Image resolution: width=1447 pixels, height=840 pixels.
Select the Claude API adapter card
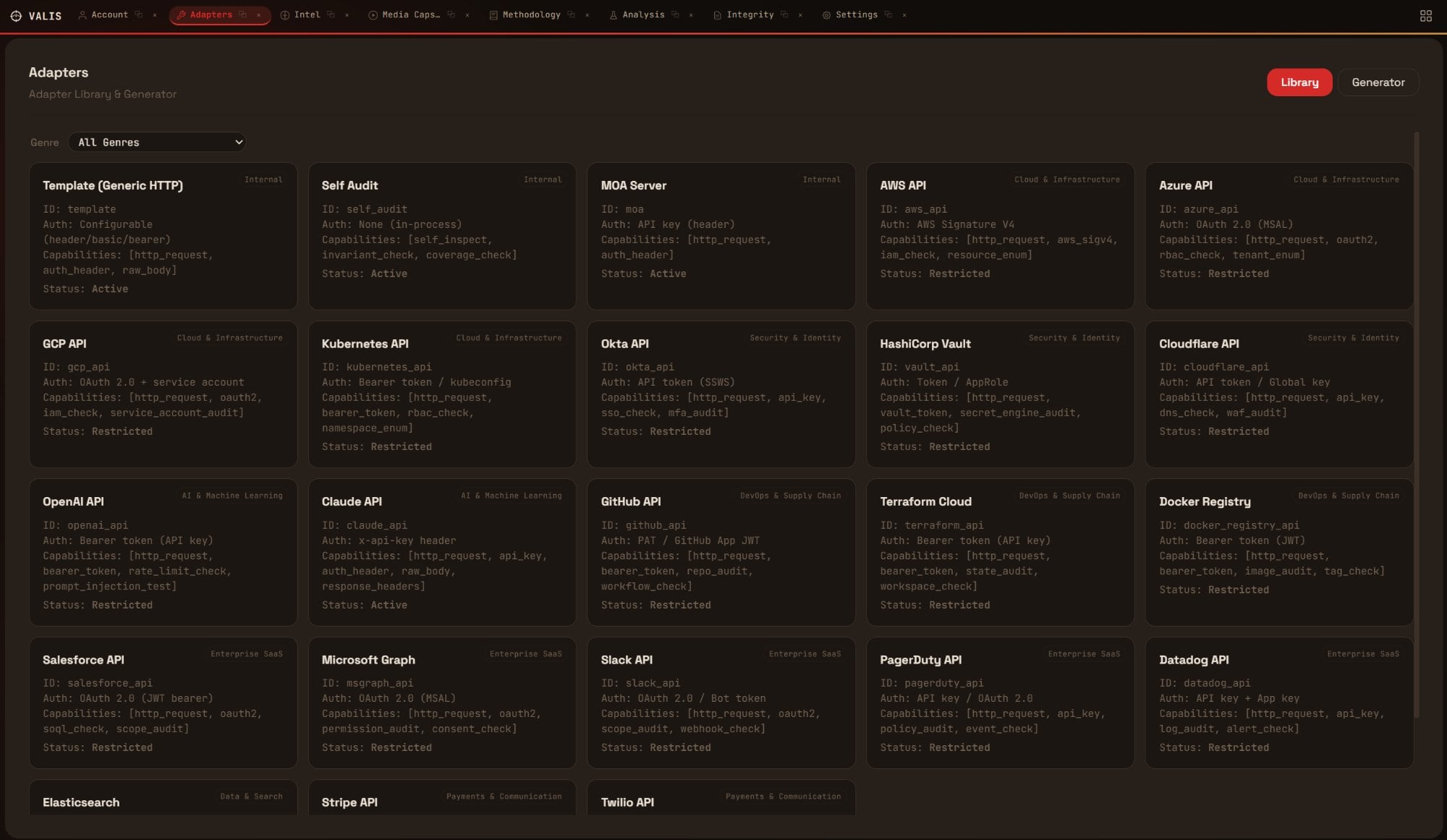tap(441, 552)
